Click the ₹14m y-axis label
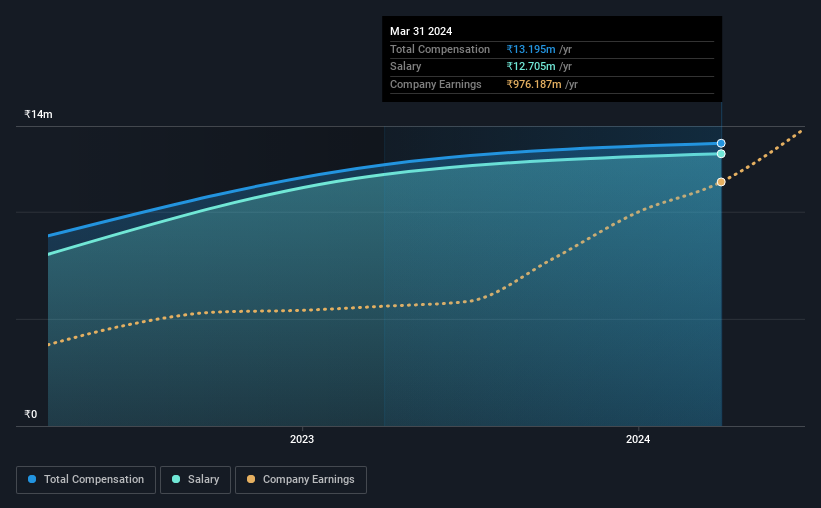The width and height of the screenshot is (821, 508). click(x=38, y=114)
